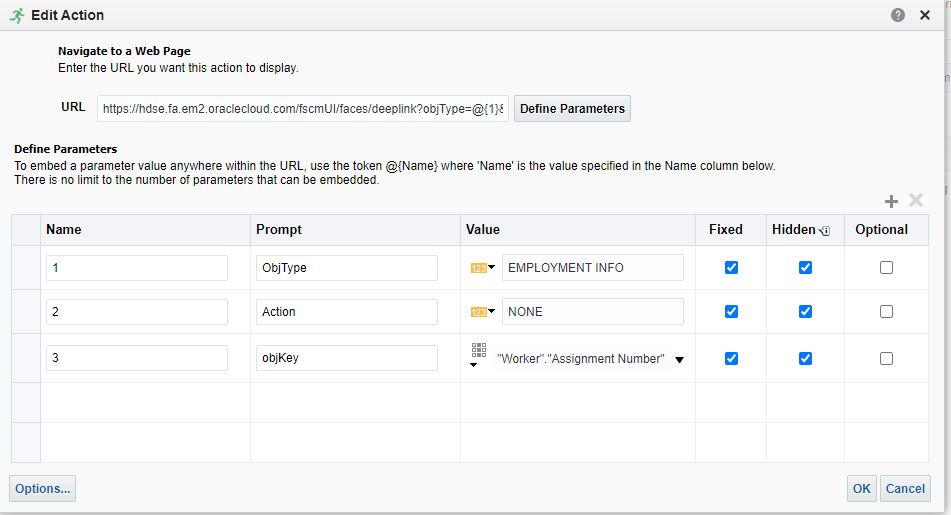951x515 pixels.
Task: Add a parameter row with plus icon
Action: click(x=891, y=201)
